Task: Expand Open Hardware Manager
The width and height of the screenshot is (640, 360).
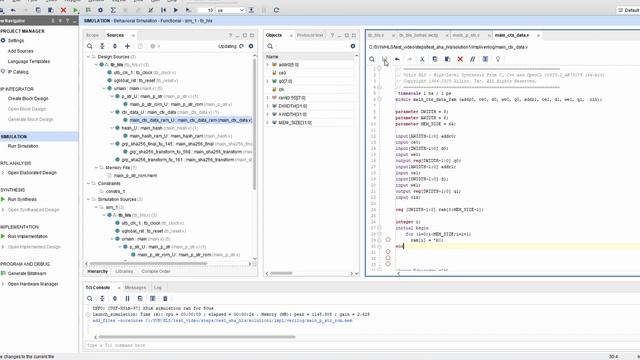Action: [x=3, y=284]
